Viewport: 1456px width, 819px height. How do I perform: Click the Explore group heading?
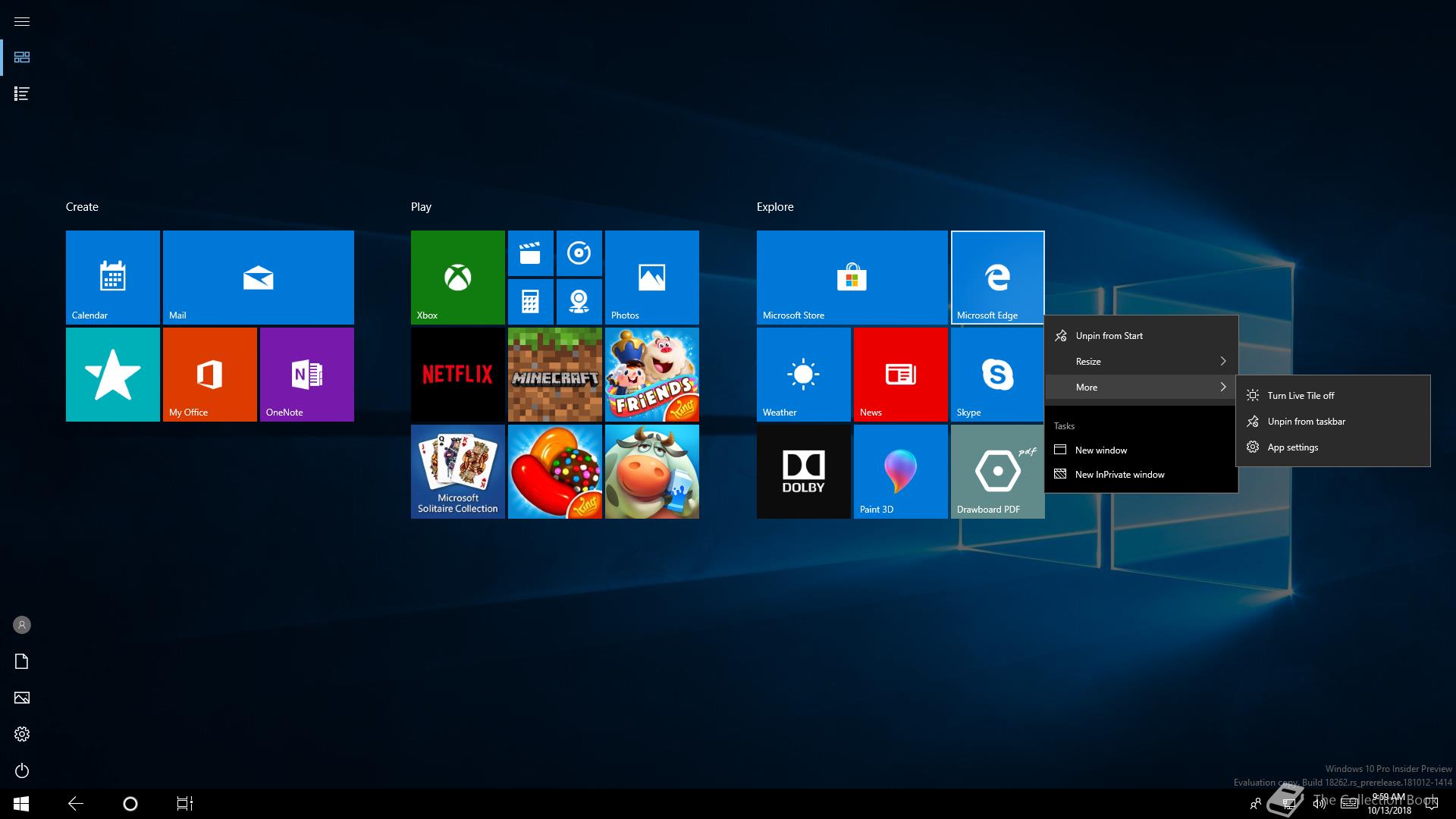[x=775, y=207]
